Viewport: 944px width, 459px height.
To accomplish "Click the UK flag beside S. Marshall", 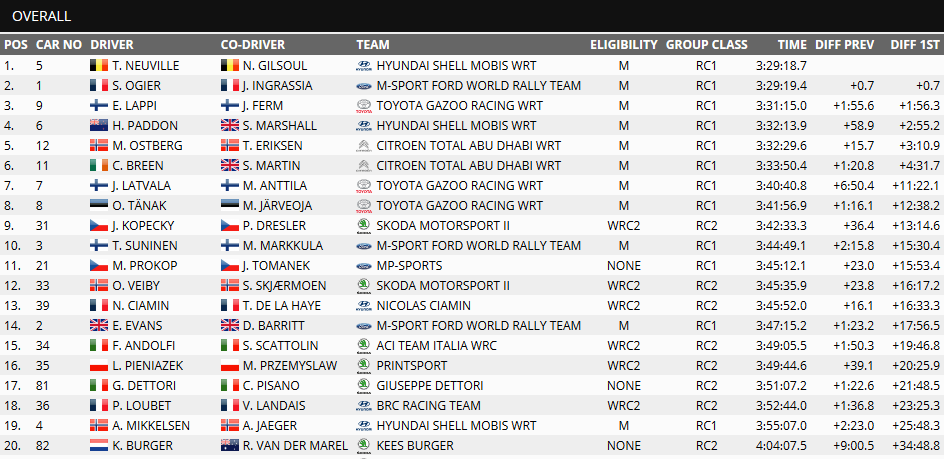I will (x=230, y=126).
